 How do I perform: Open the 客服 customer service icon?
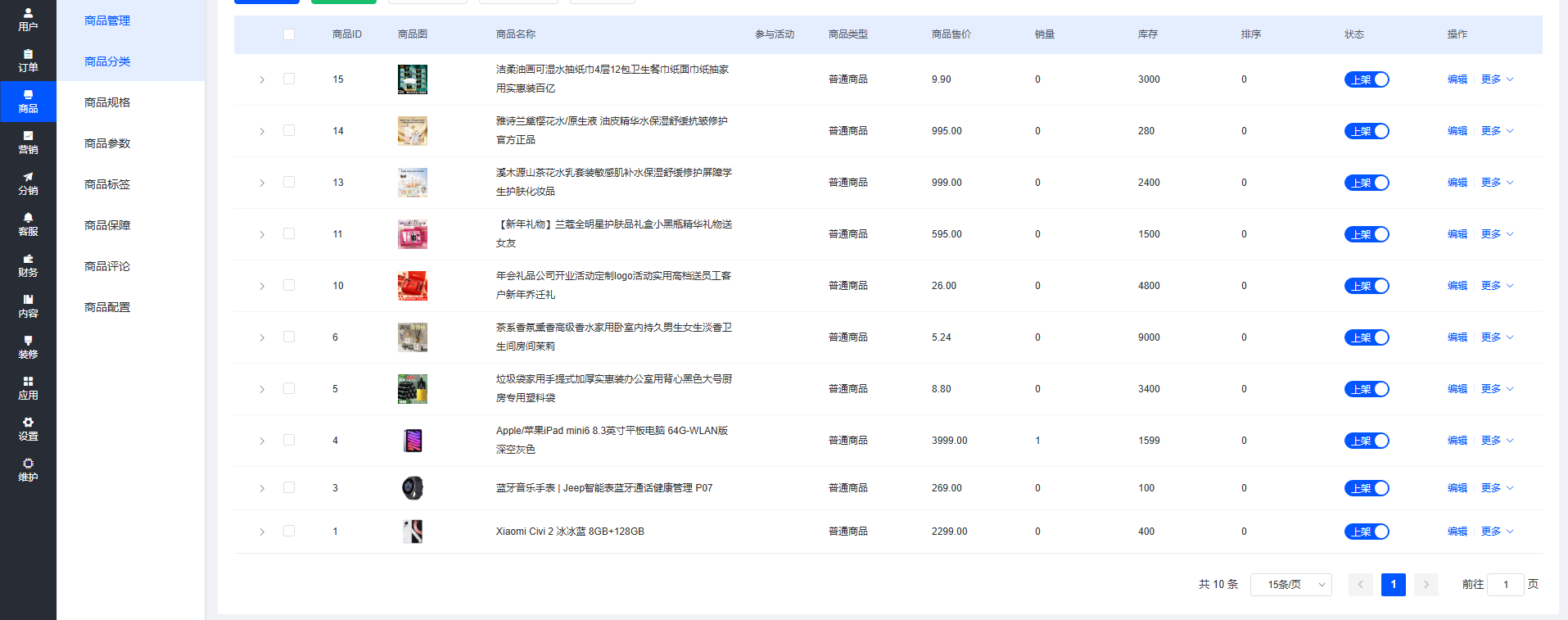tap(28, 224)
